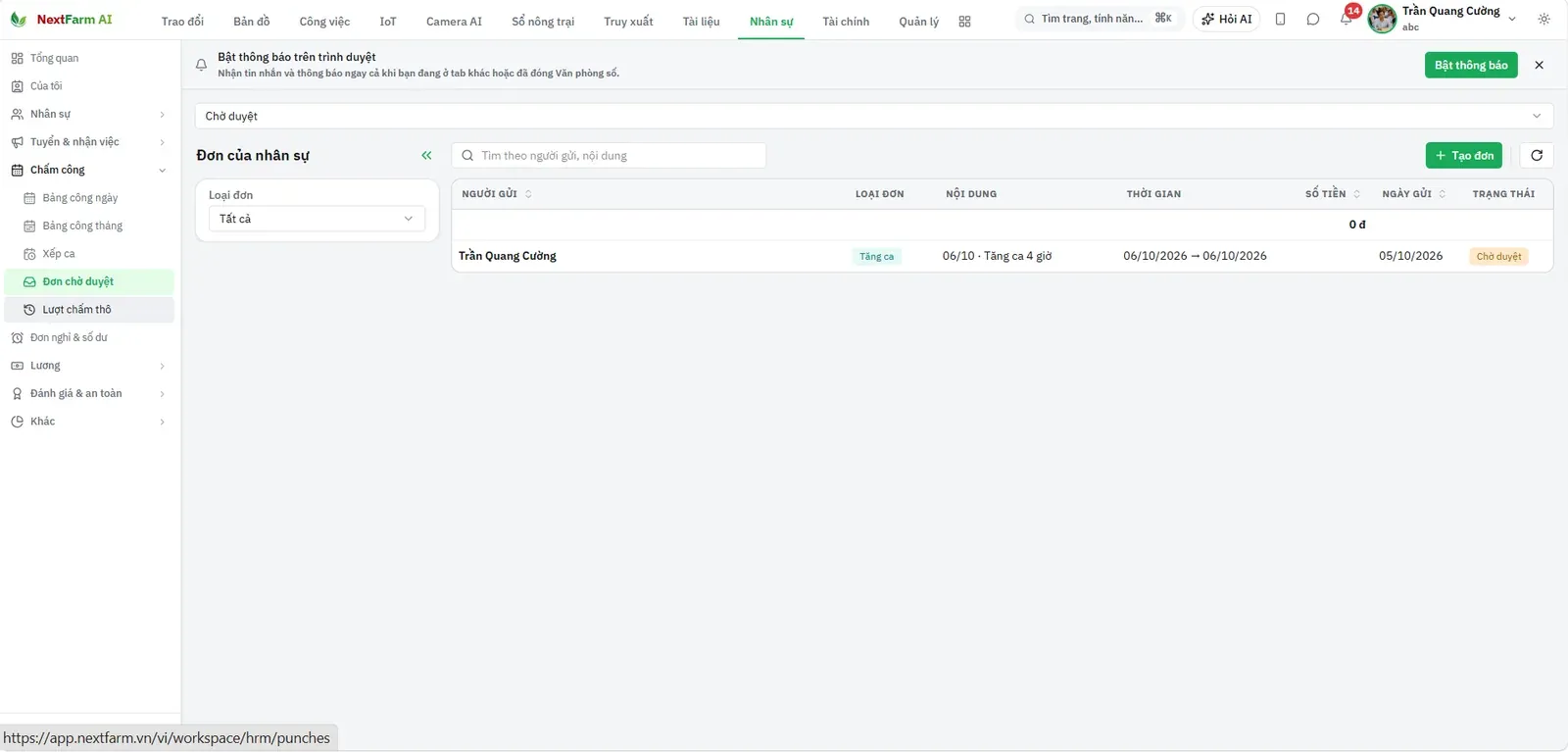
Task: Expand Đánh giá & an toàn section
Action: tap(88, 393)
